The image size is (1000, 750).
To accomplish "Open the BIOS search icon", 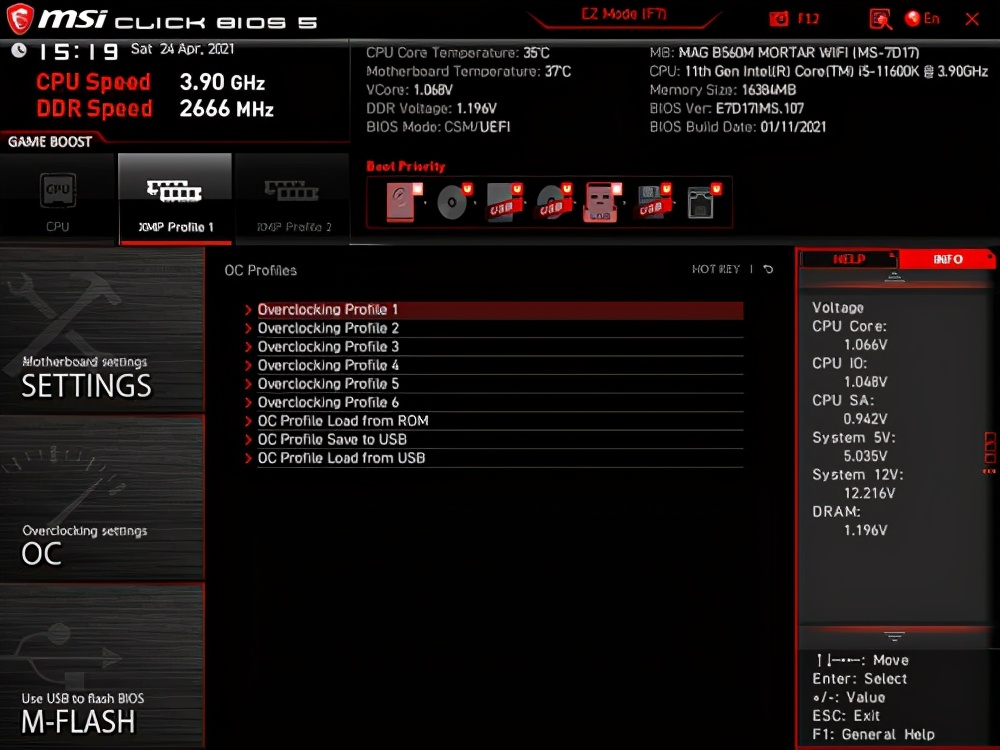I will [880, 19].
